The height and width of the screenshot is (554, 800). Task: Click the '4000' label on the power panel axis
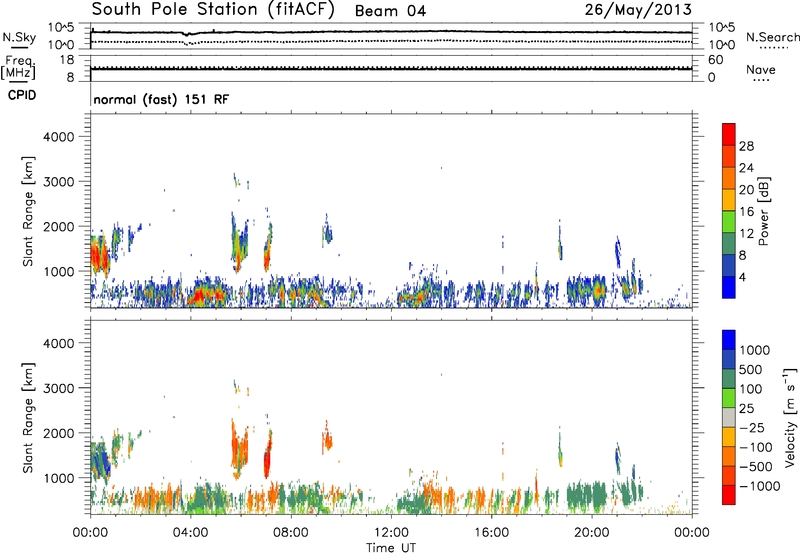coord(59,137)
